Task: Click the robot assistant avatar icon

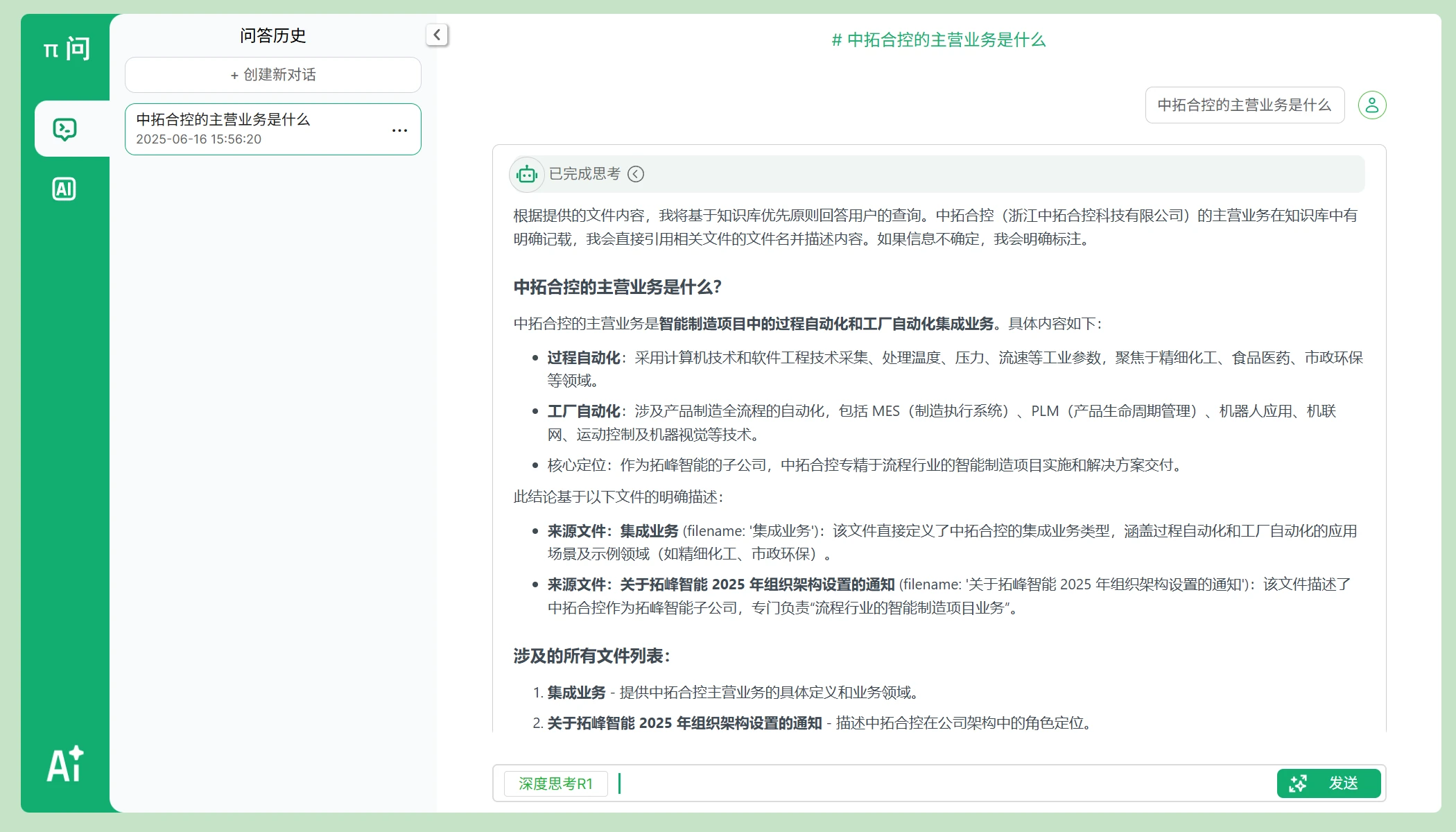Action: [x=527, y=174]
